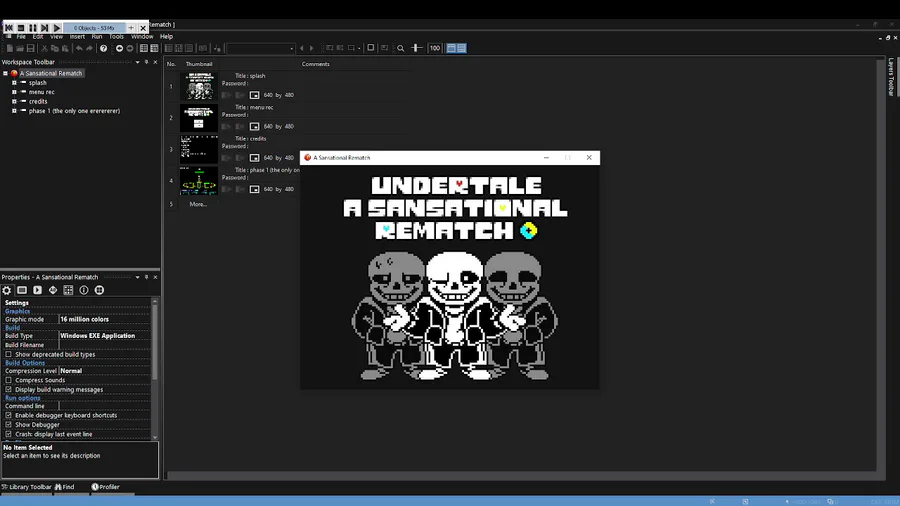Expand the menu rec frame node

click(14, 92)
